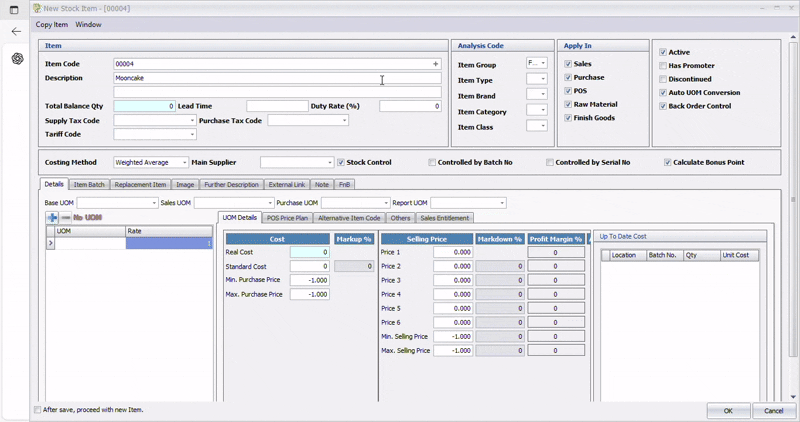
Task: Click the row indicator arrow in UOM grid
Action: coord(51,243)
